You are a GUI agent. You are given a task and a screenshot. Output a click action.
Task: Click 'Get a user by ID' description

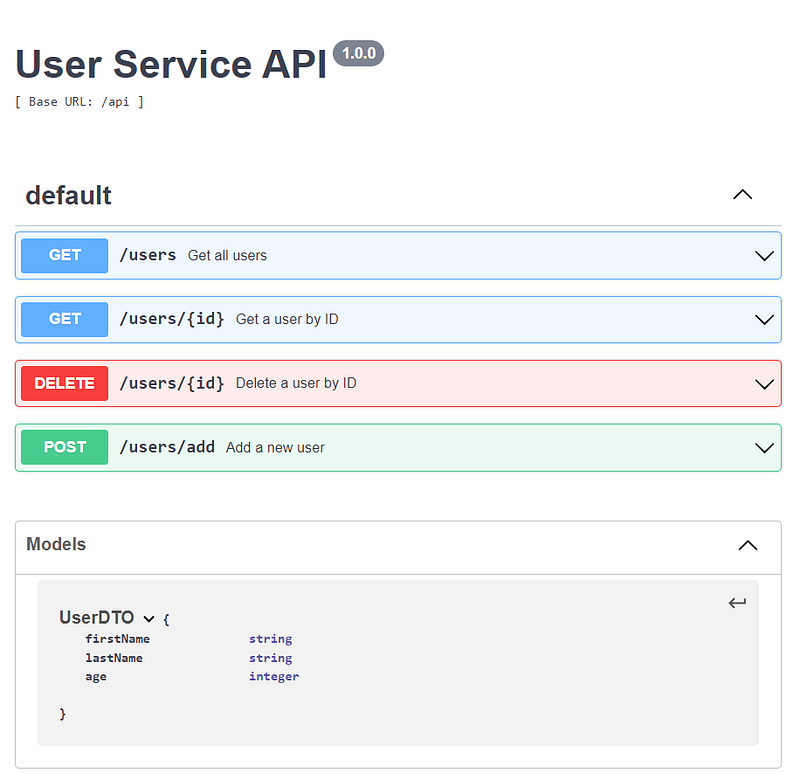point(287,319)
